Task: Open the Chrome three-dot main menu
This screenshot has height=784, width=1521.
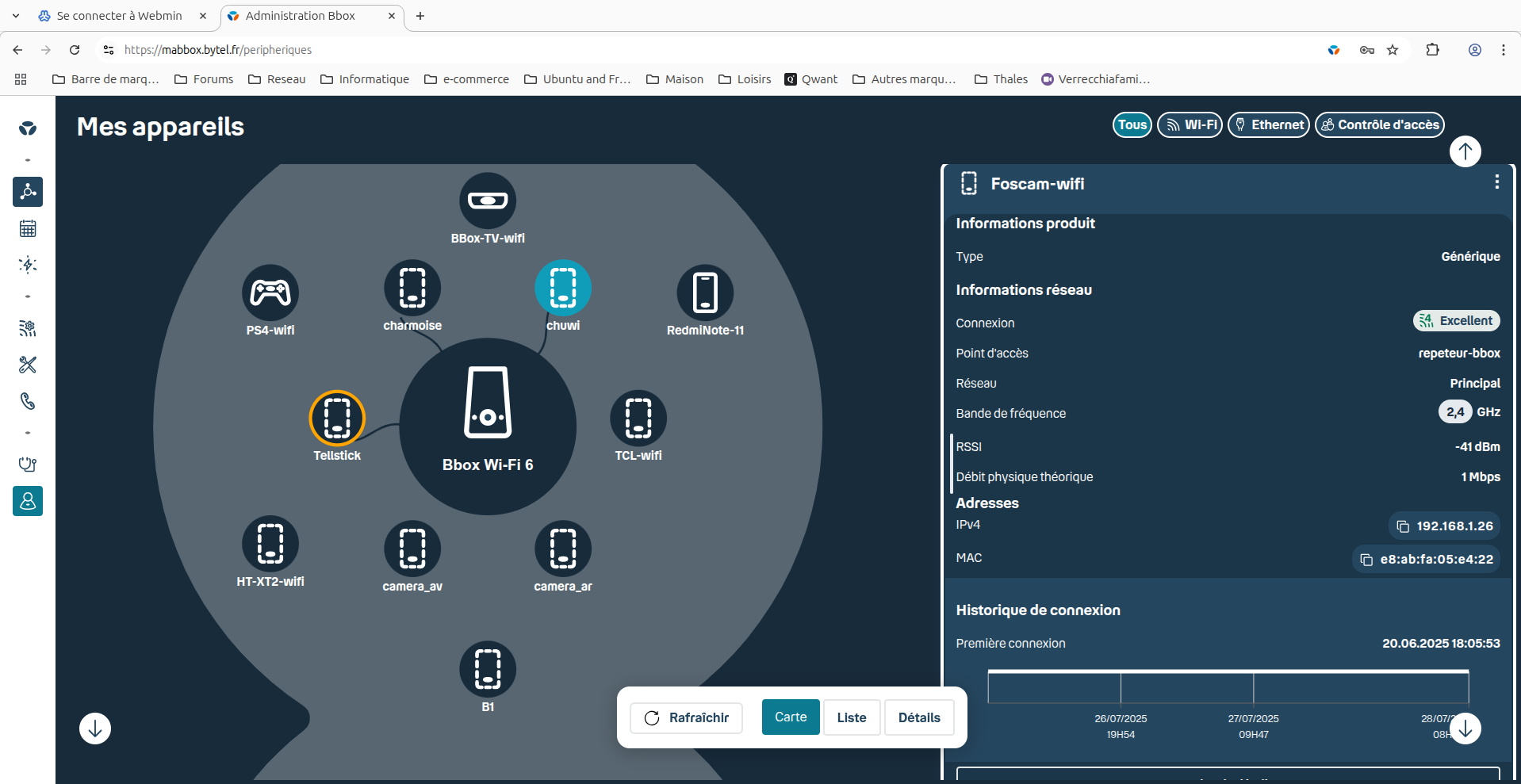Action: (1504, 50)
